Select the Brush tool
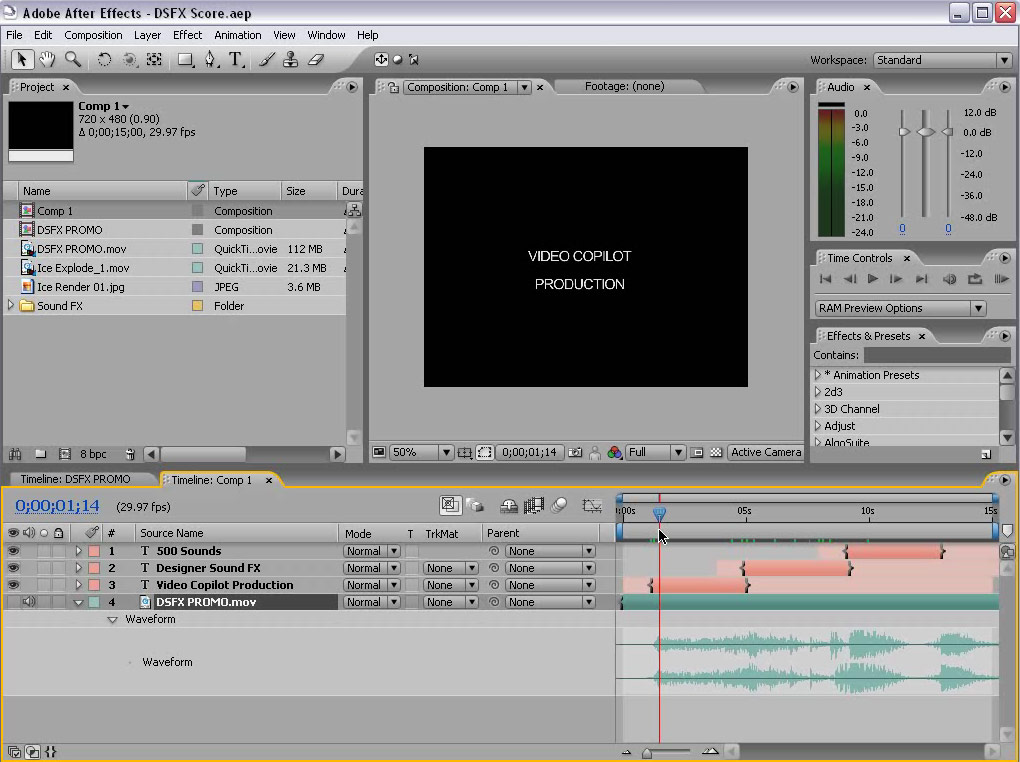 [267, 60]
